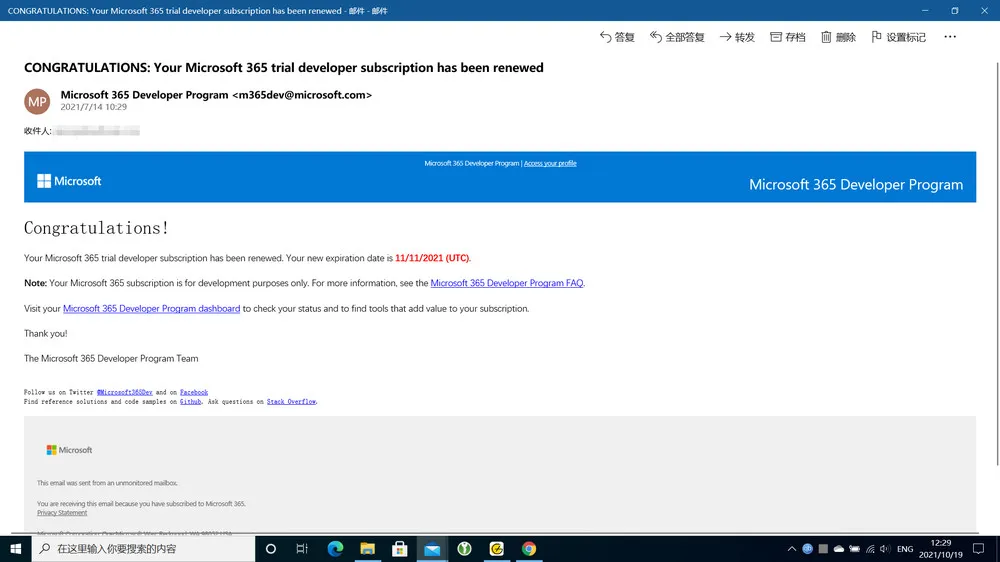1000x562 pixels.
Task: Set flag on this email (设置标记)
Action: [x=898, y=37]
